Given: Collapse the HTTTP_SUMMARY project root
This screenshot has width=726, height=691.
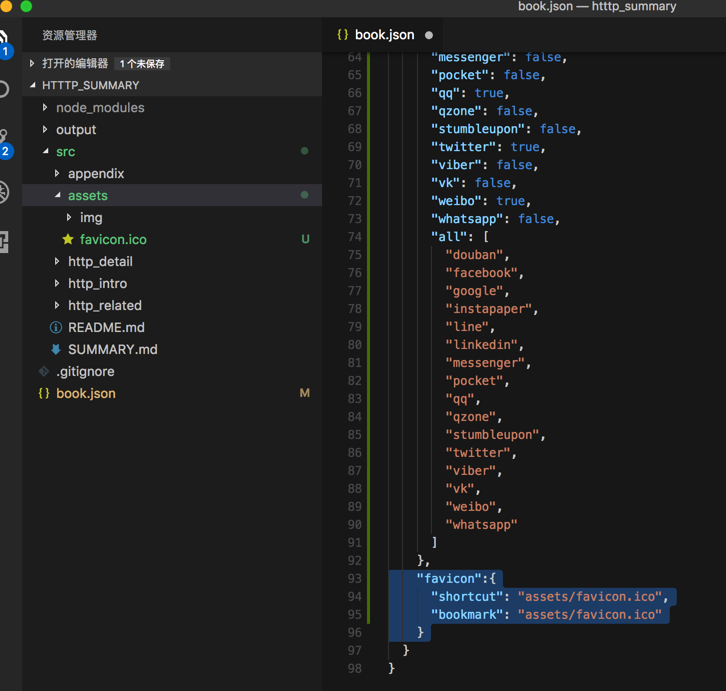Looking at the screenshot, I should (33, 86).
